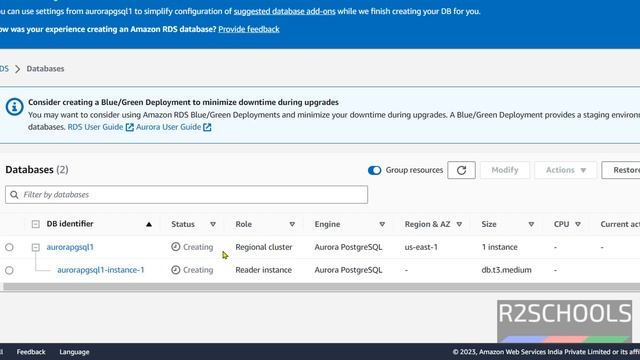Click the refresh databases button
The height and width of the screenshot is (360, 640).
point(461,170)
